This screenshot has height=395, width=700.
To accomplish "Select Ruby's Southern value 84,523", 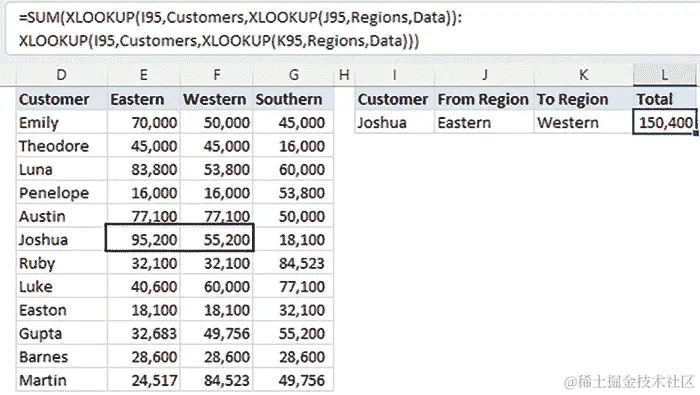I will pos(293,263).
